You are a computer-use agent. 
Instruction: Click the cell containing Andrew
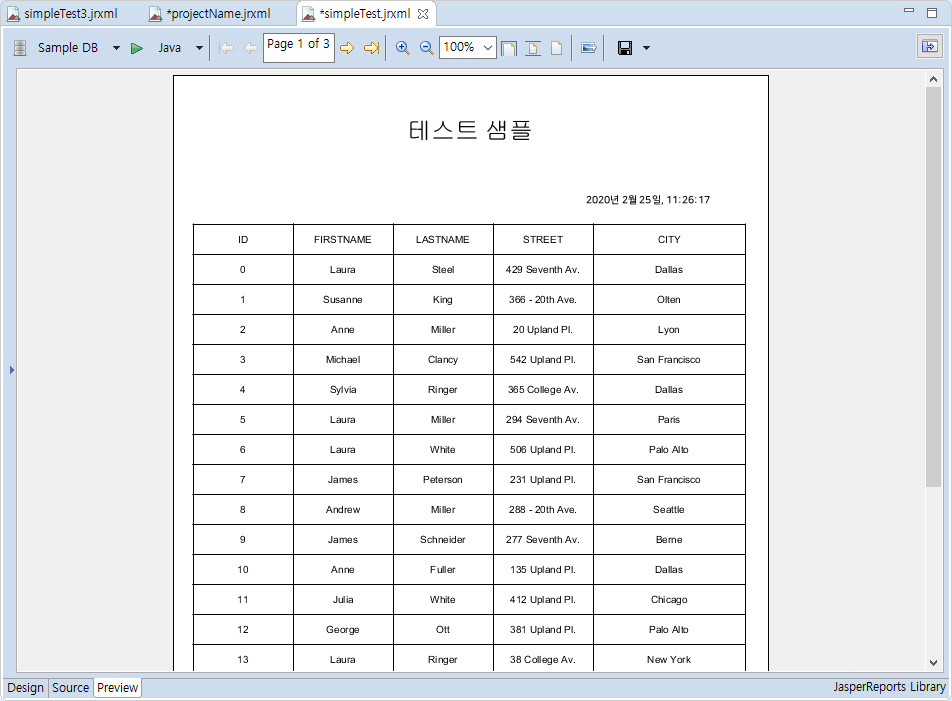click(343, 510)
